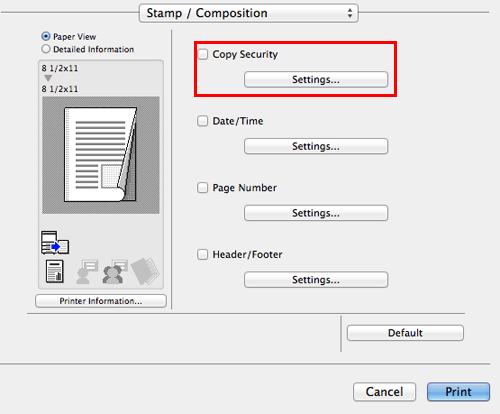Enable the Copy Security checkbox
The image size is (500, 414).
pyautogui.click(x=203, y=54)
